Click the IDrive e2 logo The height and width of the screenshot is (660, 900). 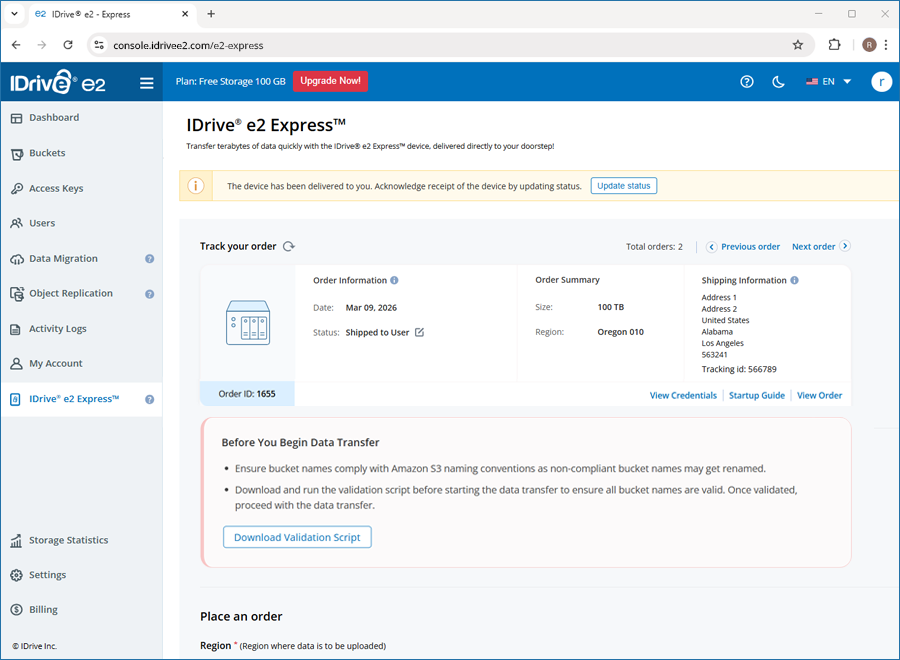click(57, 83)
